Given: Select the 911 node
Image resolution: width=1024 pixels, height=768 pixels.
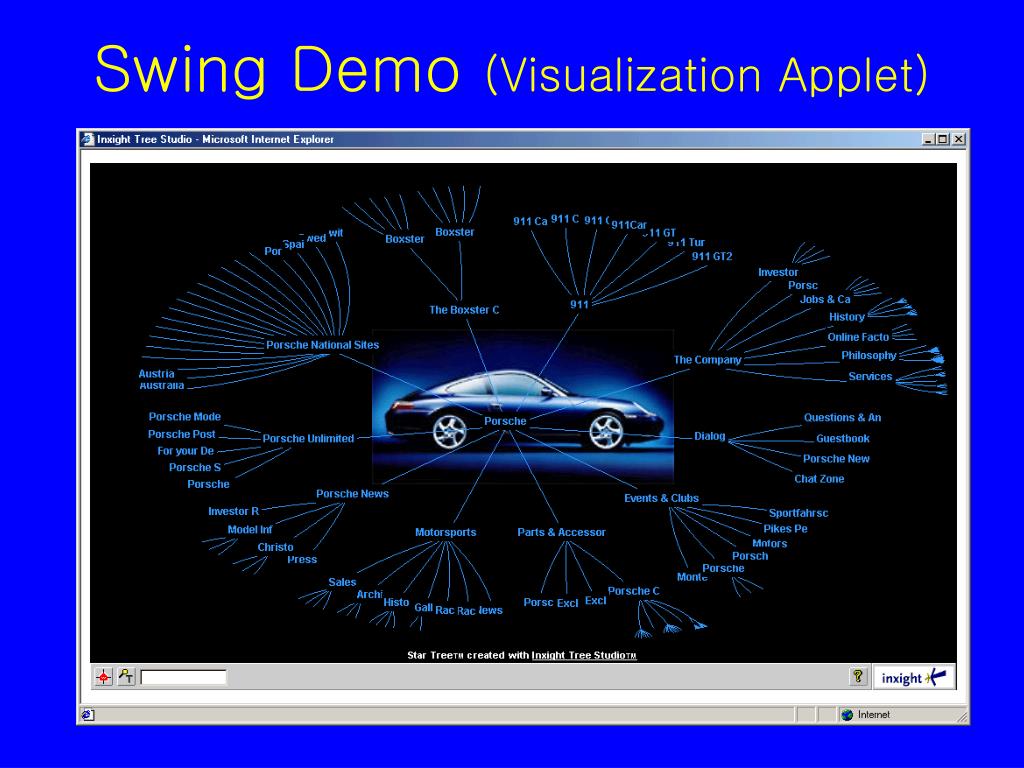Looking at the screenshot, I should click(579, 304).
